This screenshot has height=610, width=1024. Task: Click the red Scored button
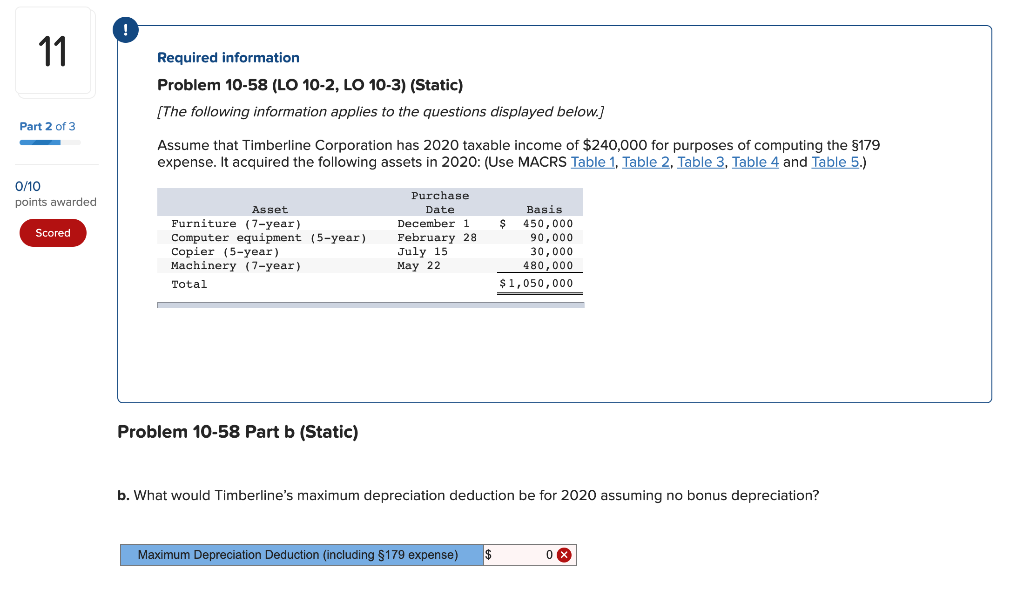53,233
